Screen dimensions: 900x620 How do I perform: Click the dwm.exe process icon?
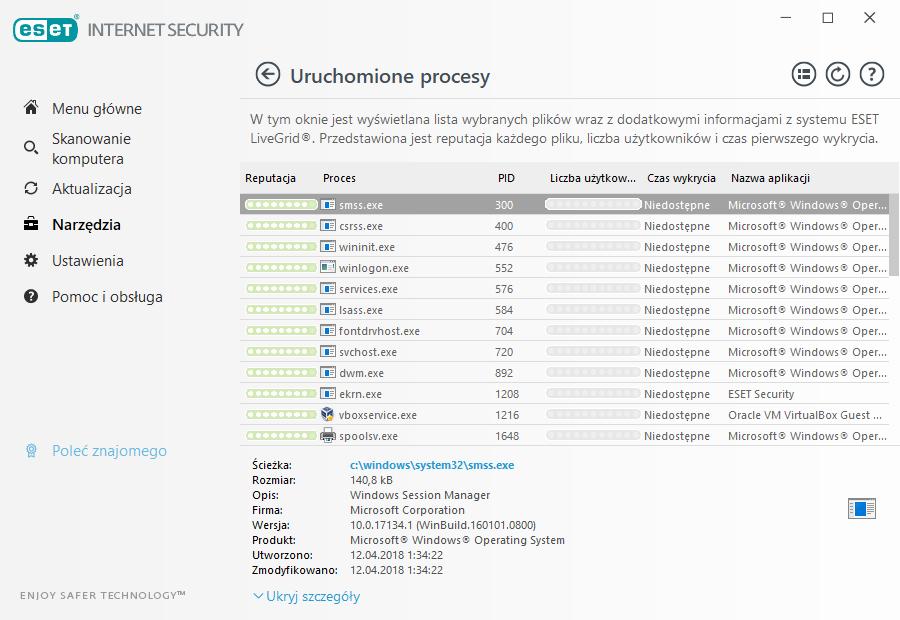(328, 373)
